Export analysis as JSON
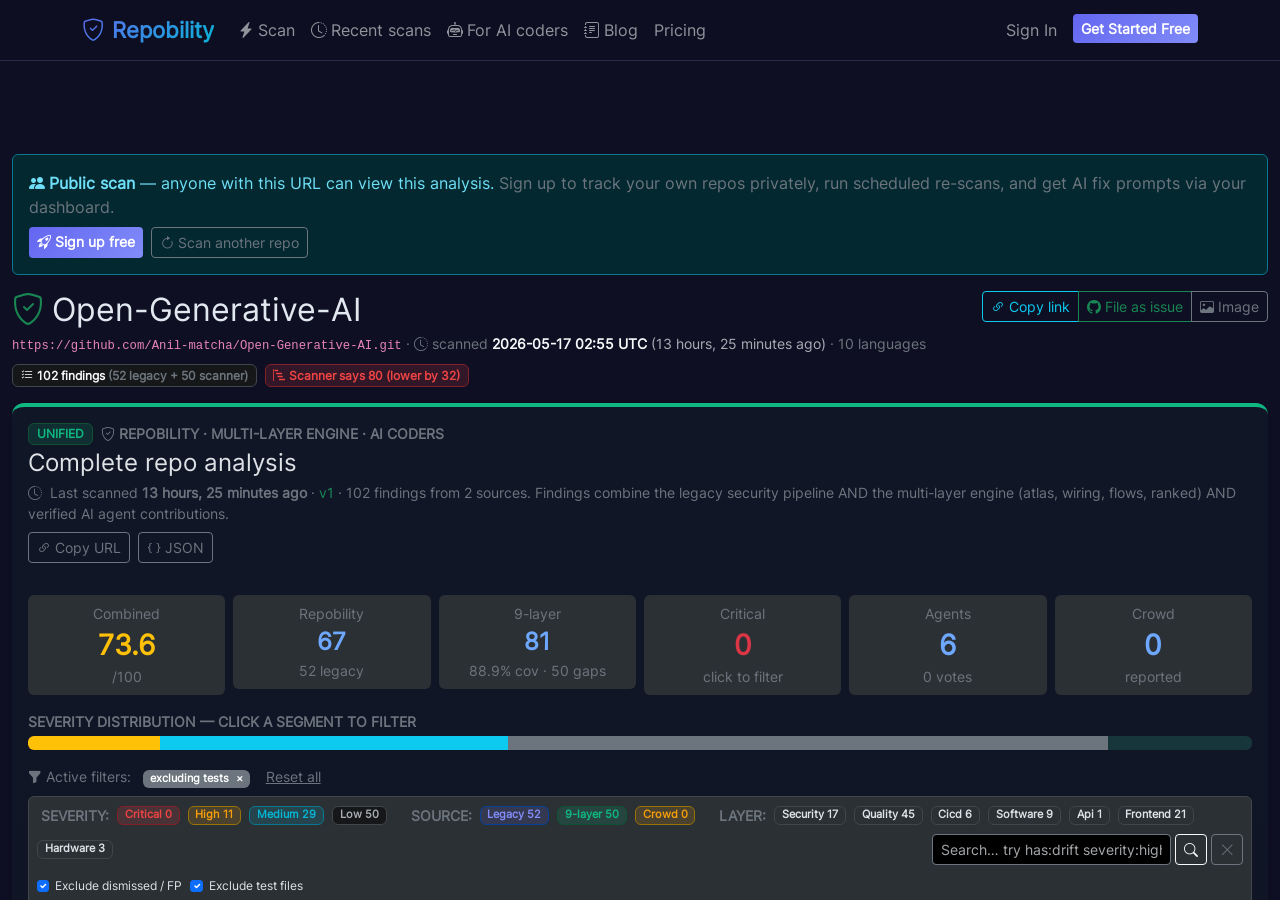Screen dimensions: 1280x900 click(175, 548)
